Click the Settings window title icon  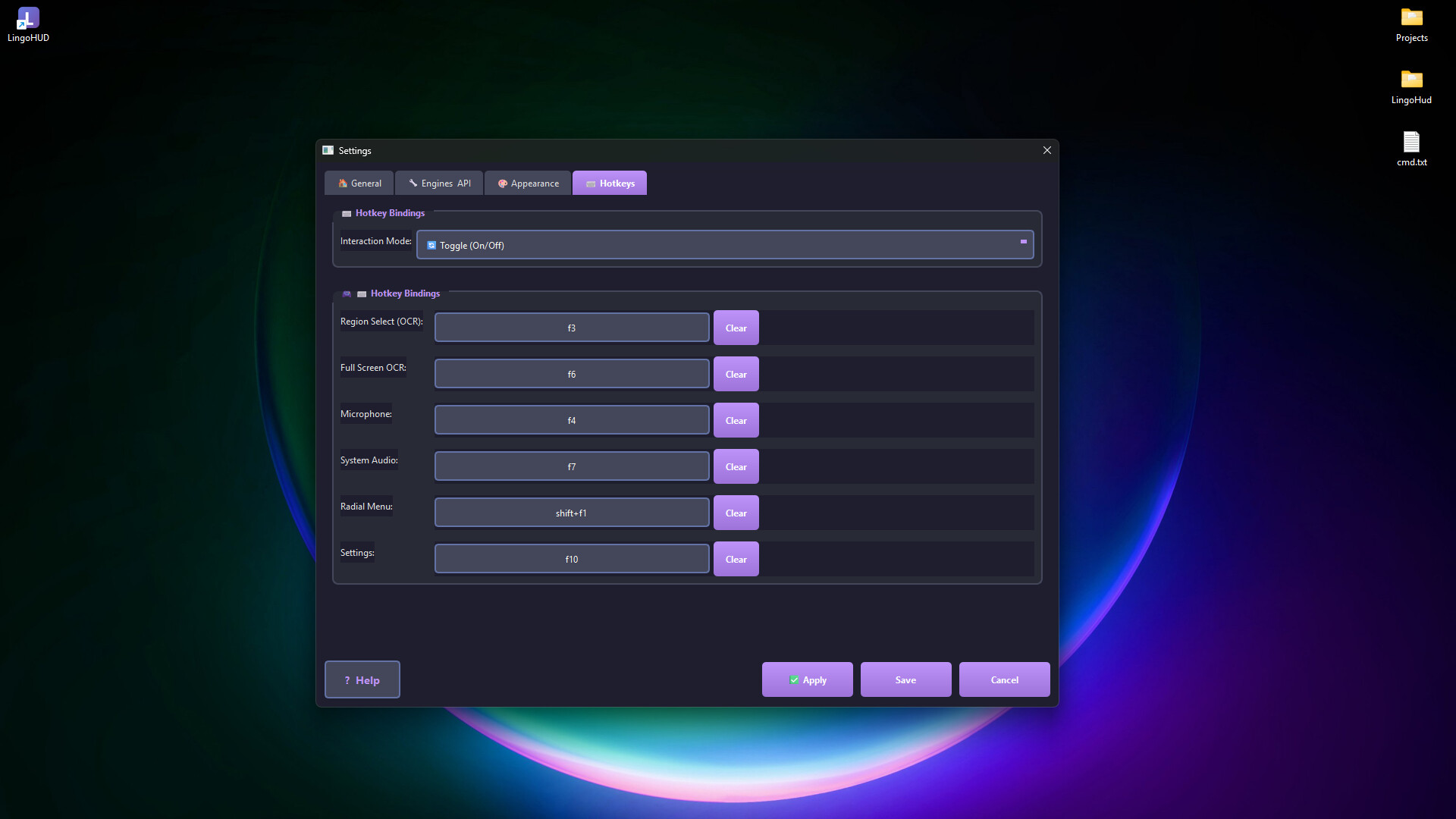328,150
